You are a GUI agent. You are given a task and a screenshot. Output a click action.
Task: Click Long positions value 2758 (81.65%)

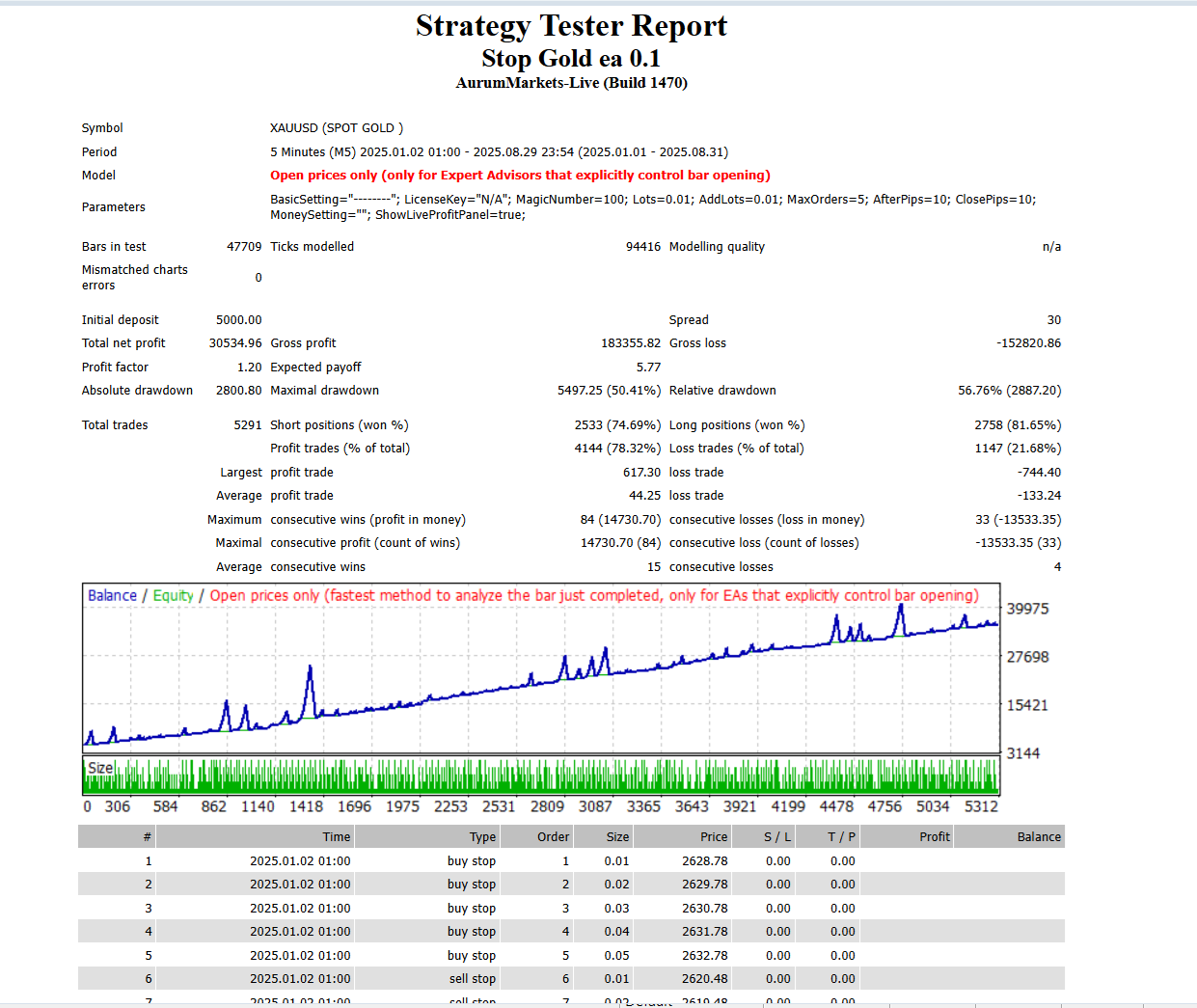point(1019,425)
